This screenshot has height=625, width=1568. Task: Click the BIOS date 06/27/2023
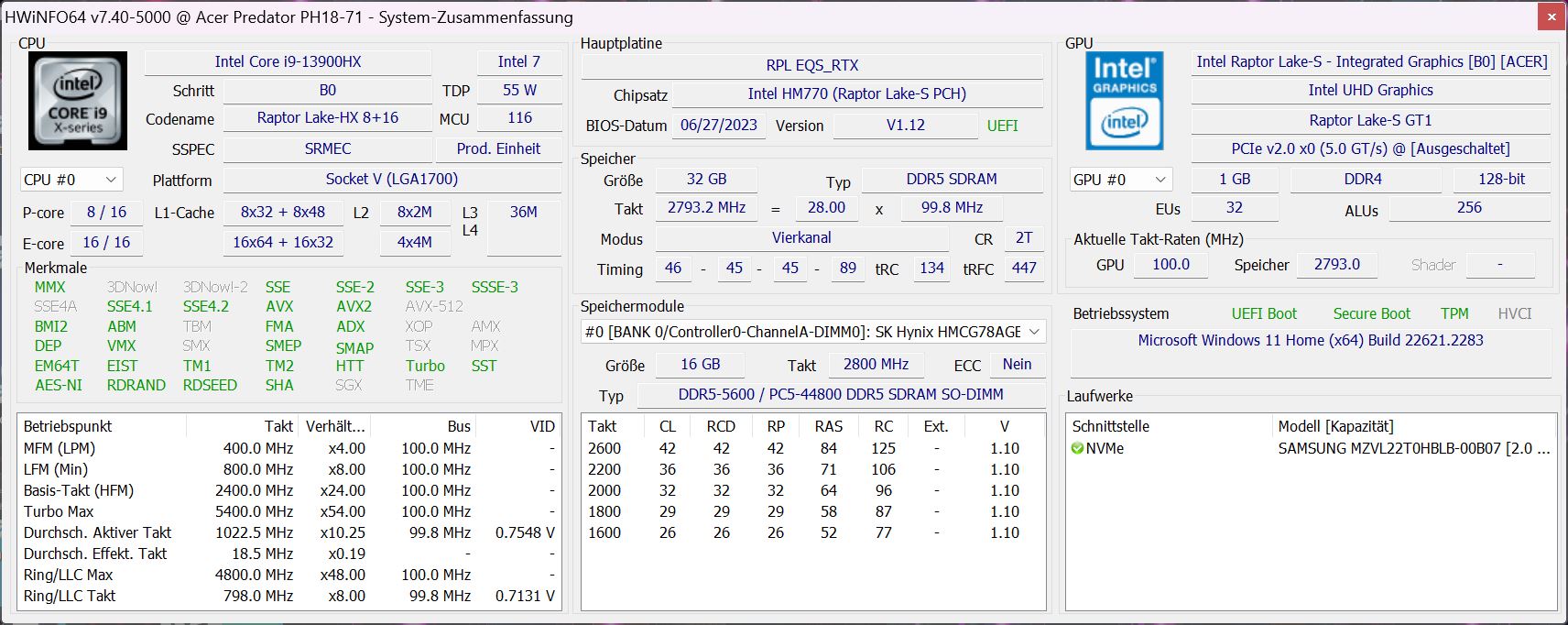(719, 126)
